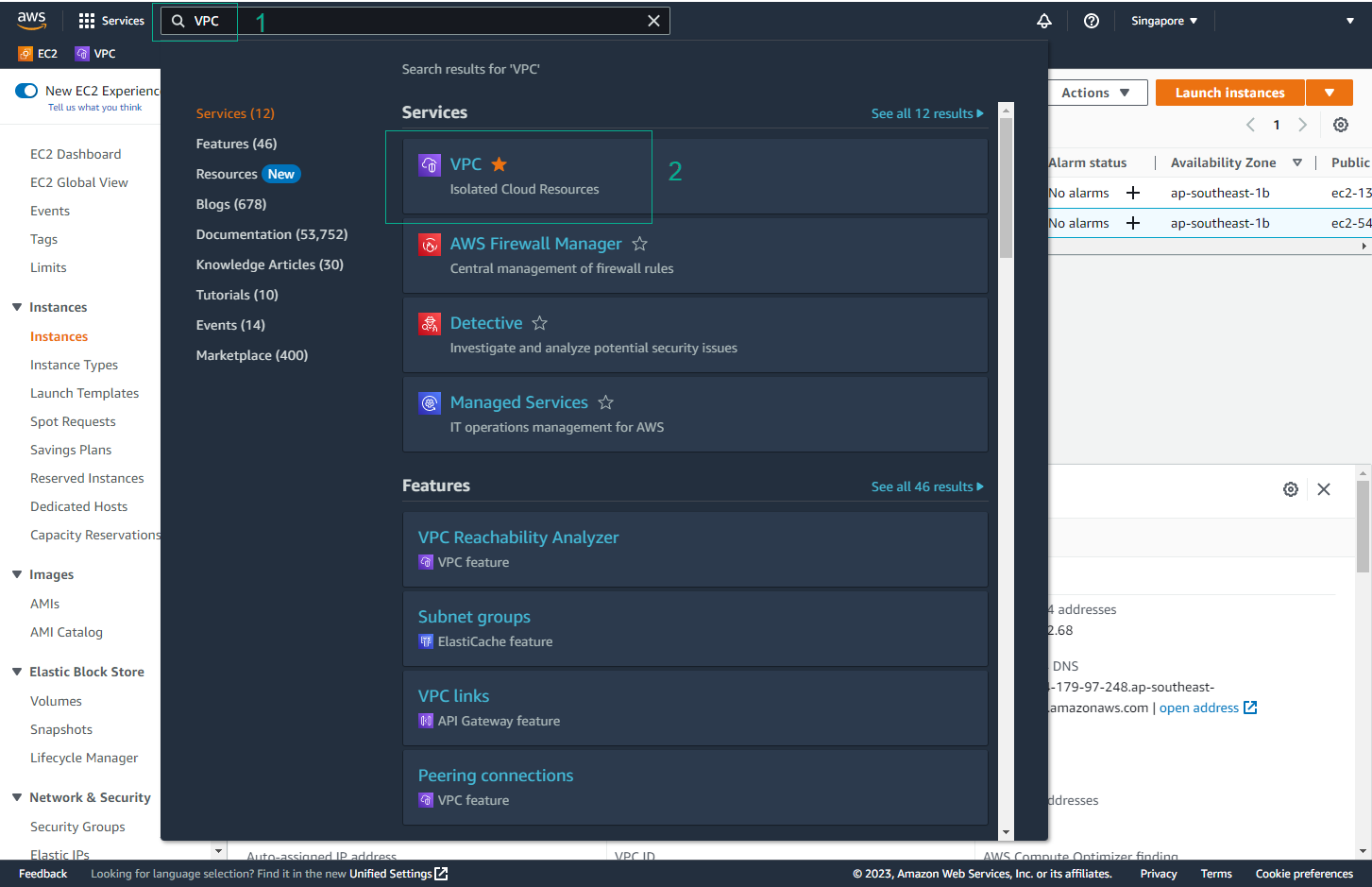Filter results by Tutorials (10)

tap(237, 295)
